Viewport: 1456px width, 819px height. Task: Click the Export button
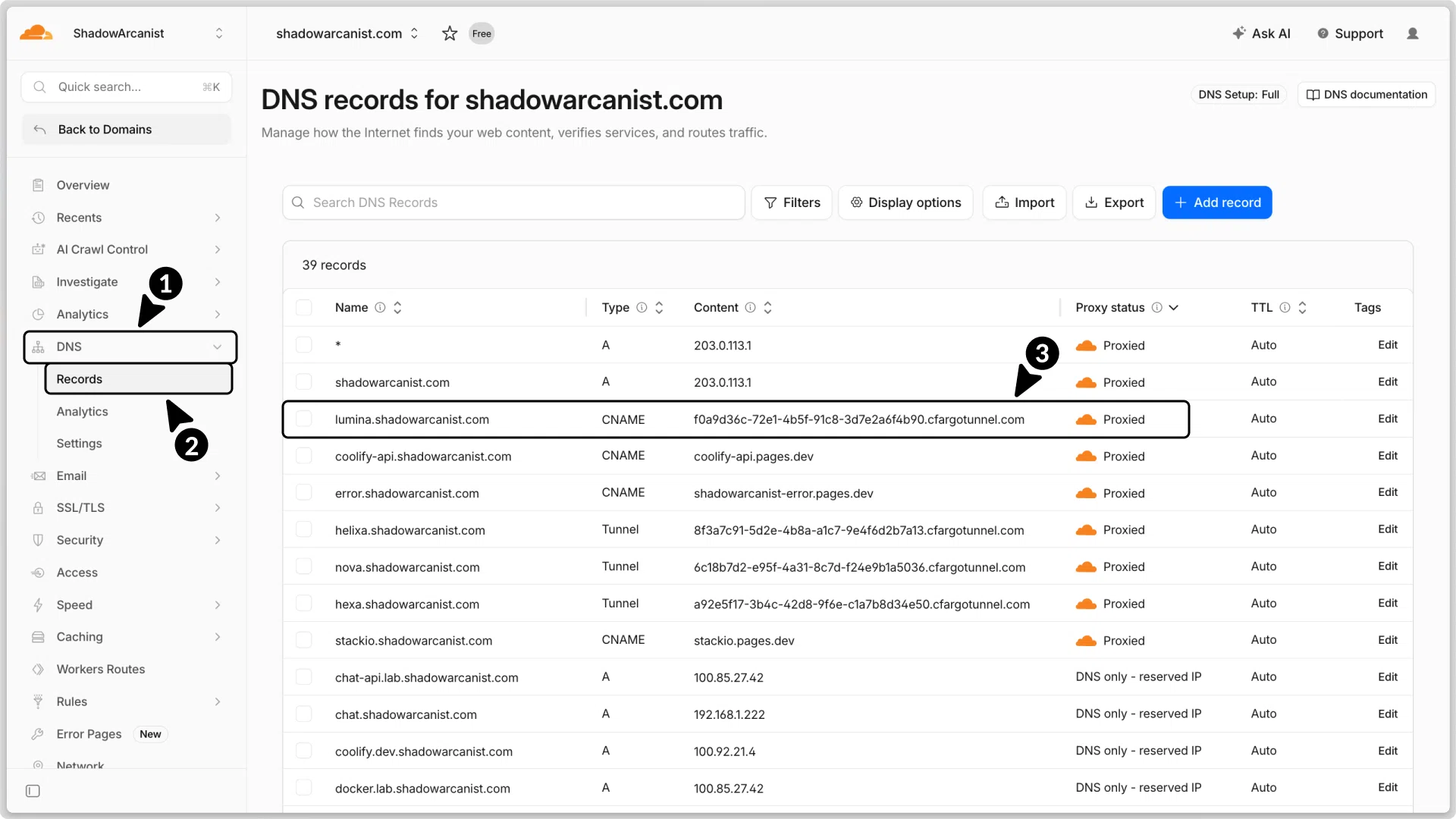pyautogui.click(x=1114, y=202)
